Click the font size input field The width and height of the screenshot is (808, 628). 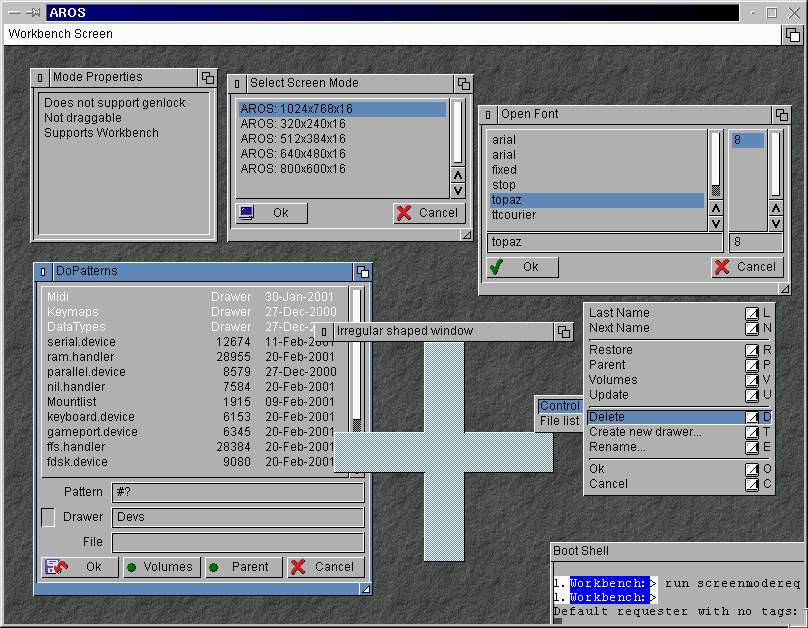coord(756,242)
